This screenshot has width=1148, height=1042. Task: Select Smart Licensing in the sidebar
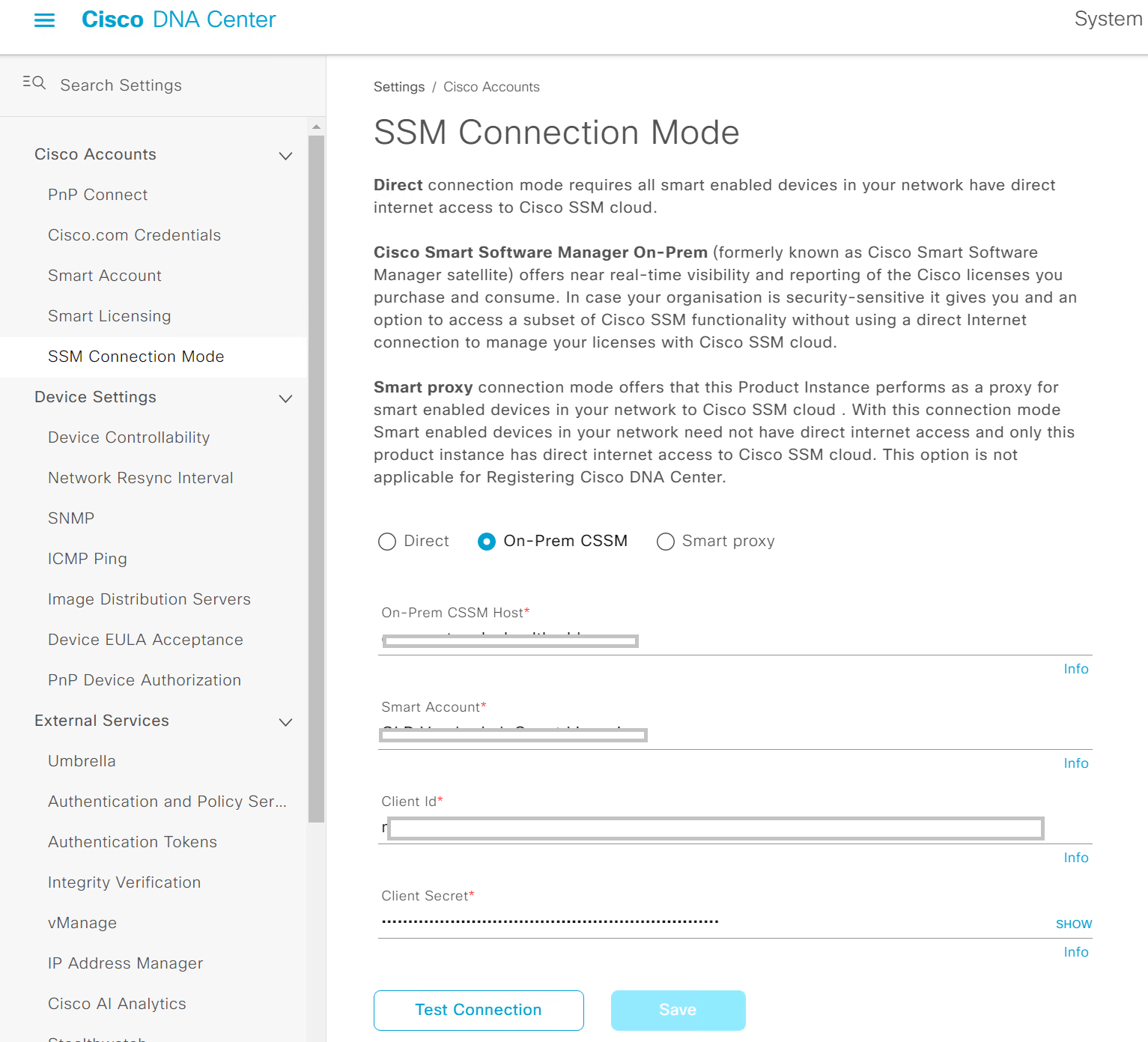click(x=109, y=316)
